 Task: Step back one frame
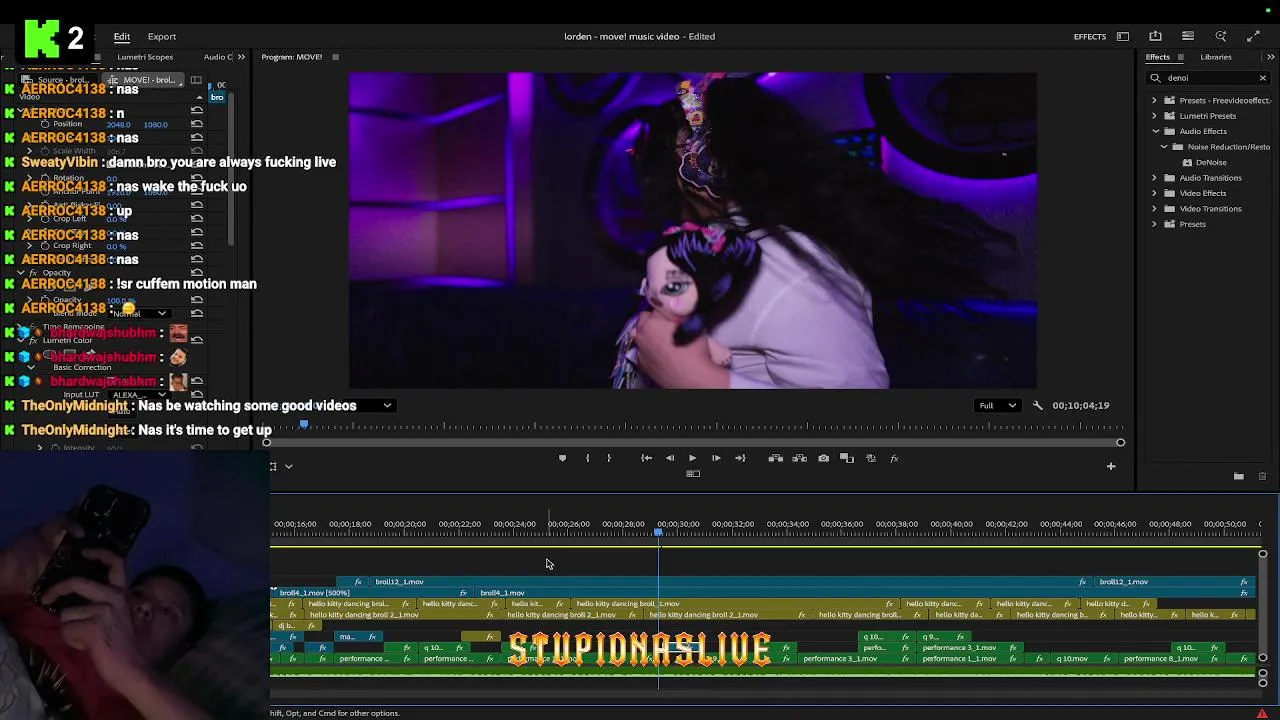(x=670, y=458)
